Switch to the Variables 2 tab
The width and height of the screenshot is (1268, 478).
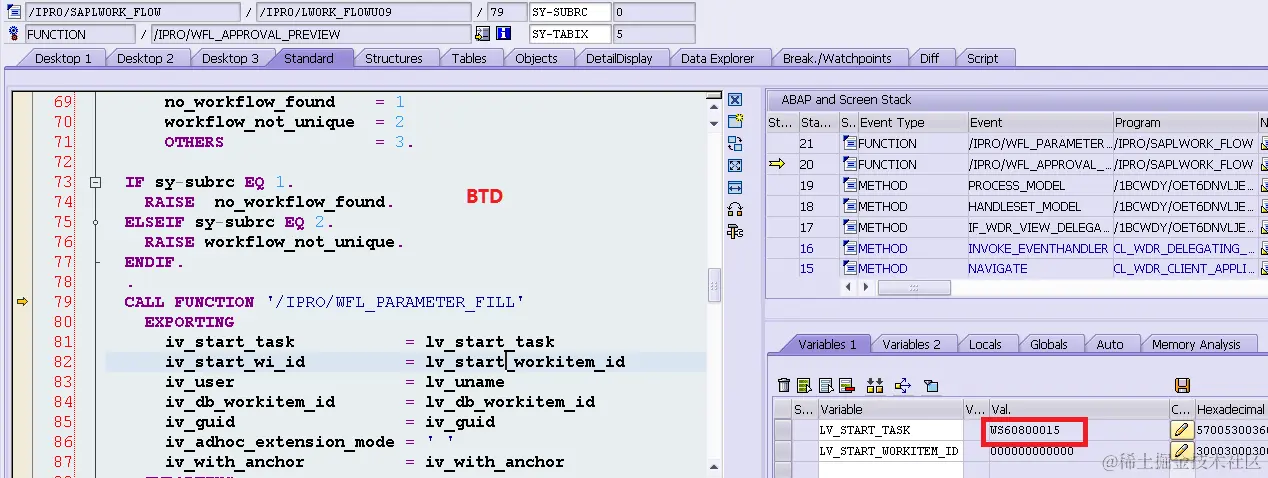click(x=911, y=344)
